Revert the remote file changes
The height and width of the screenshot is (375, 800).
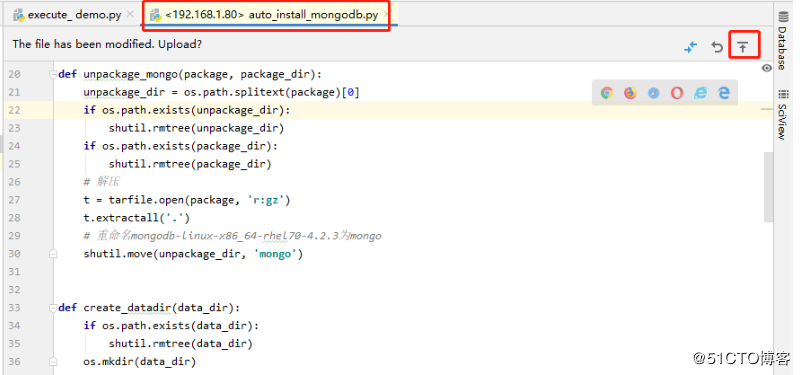point(717,47)
